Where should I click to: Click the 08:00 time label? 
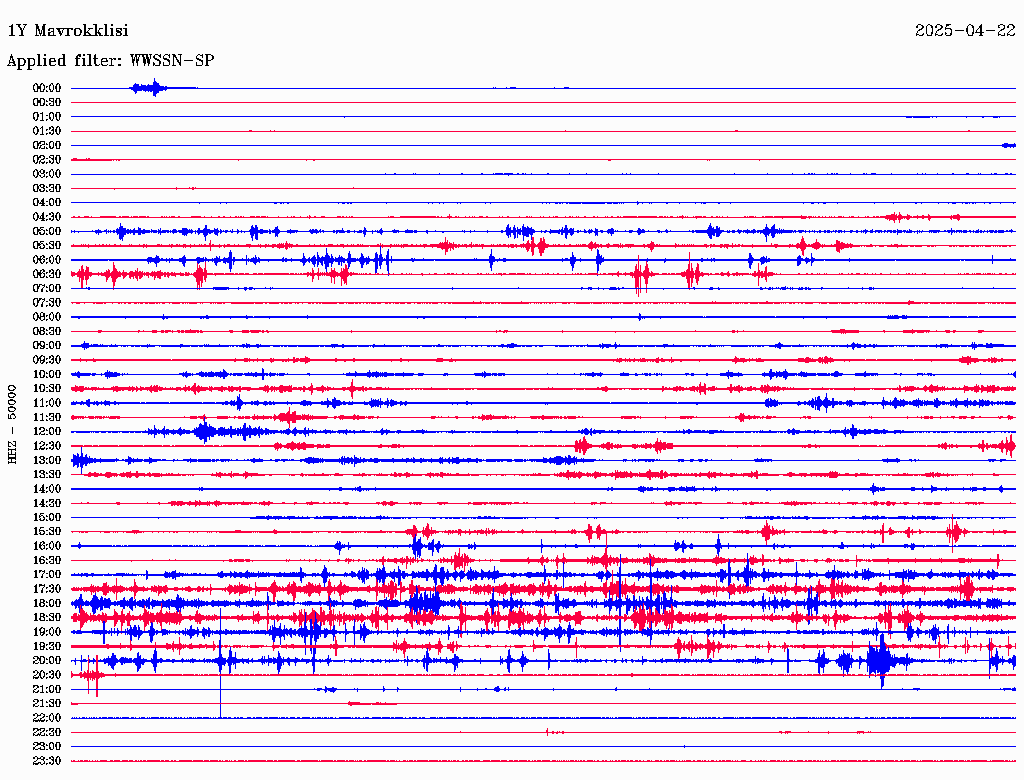click(x=47, y=317)
